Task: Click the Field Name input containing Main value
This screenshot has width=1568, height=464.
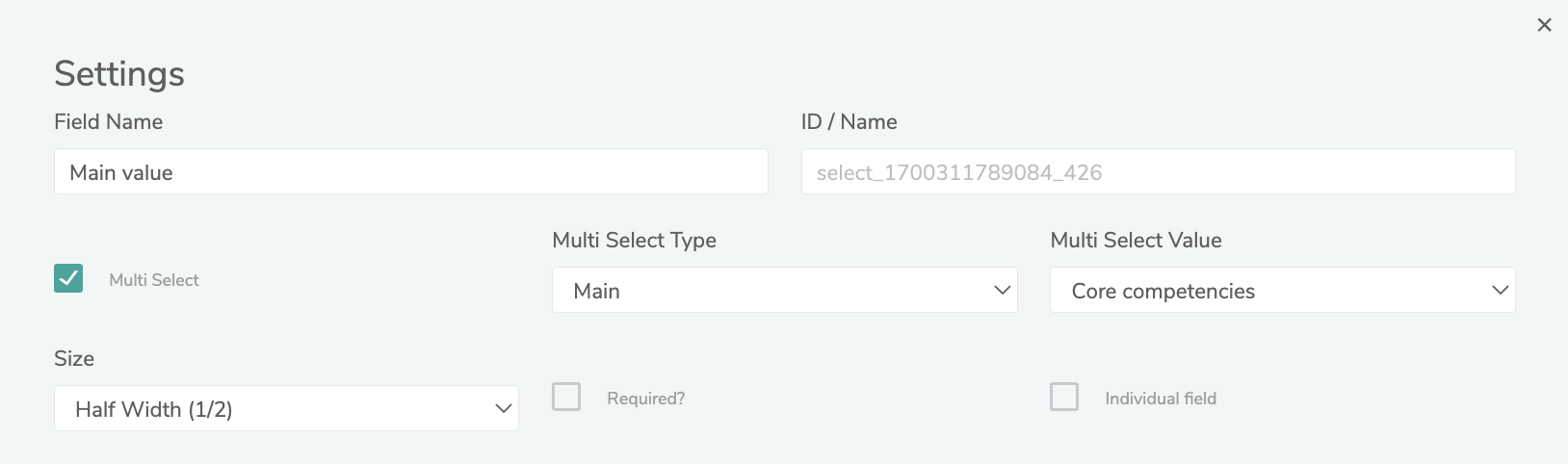Action: (410, 172)
